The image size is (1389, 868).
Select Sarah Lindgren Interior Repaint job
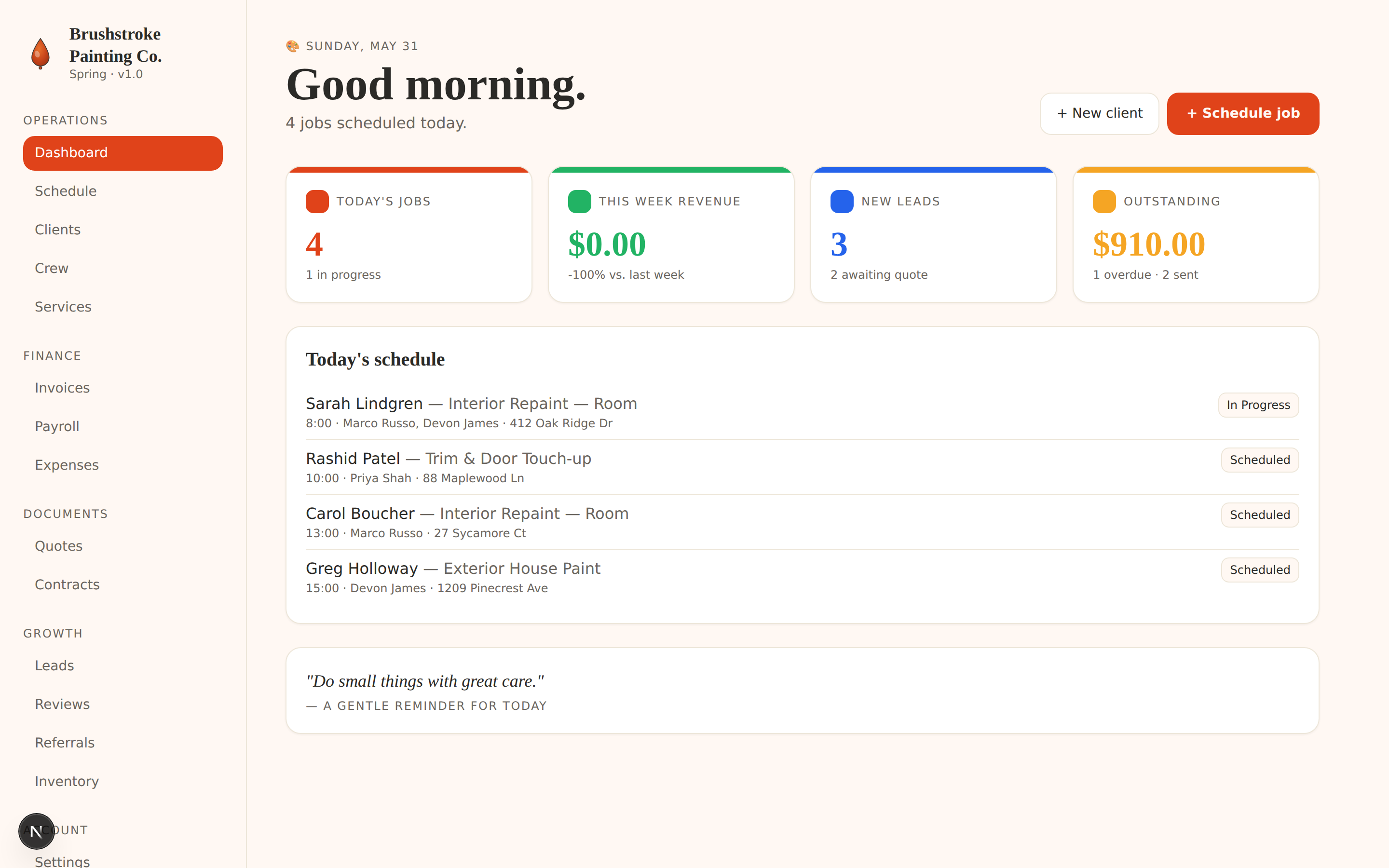click(x=802, y=412)
